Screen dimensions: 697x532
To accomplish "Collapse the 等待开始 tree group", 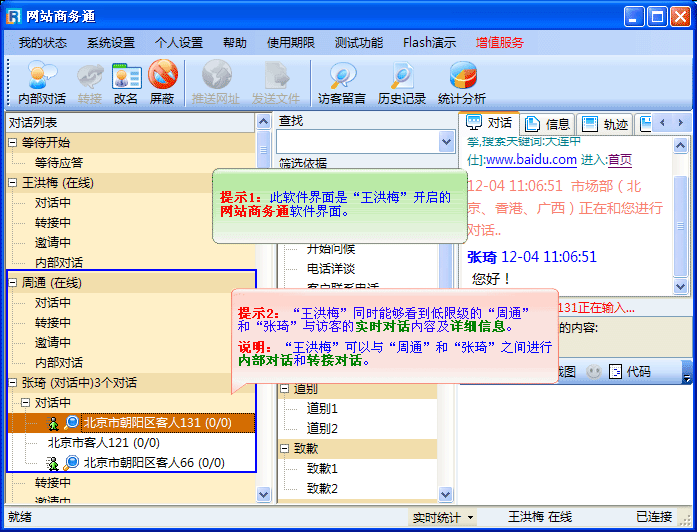I will point(13,143).
